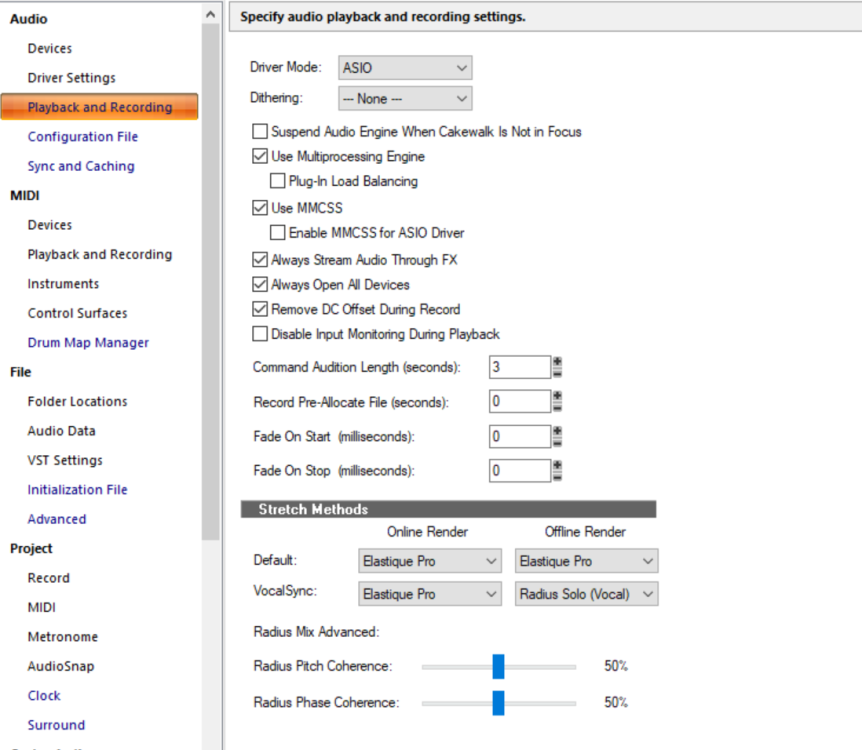Open the Drum Map Manager page
This screenshot has width=862, height=750.
coord(88,343)
